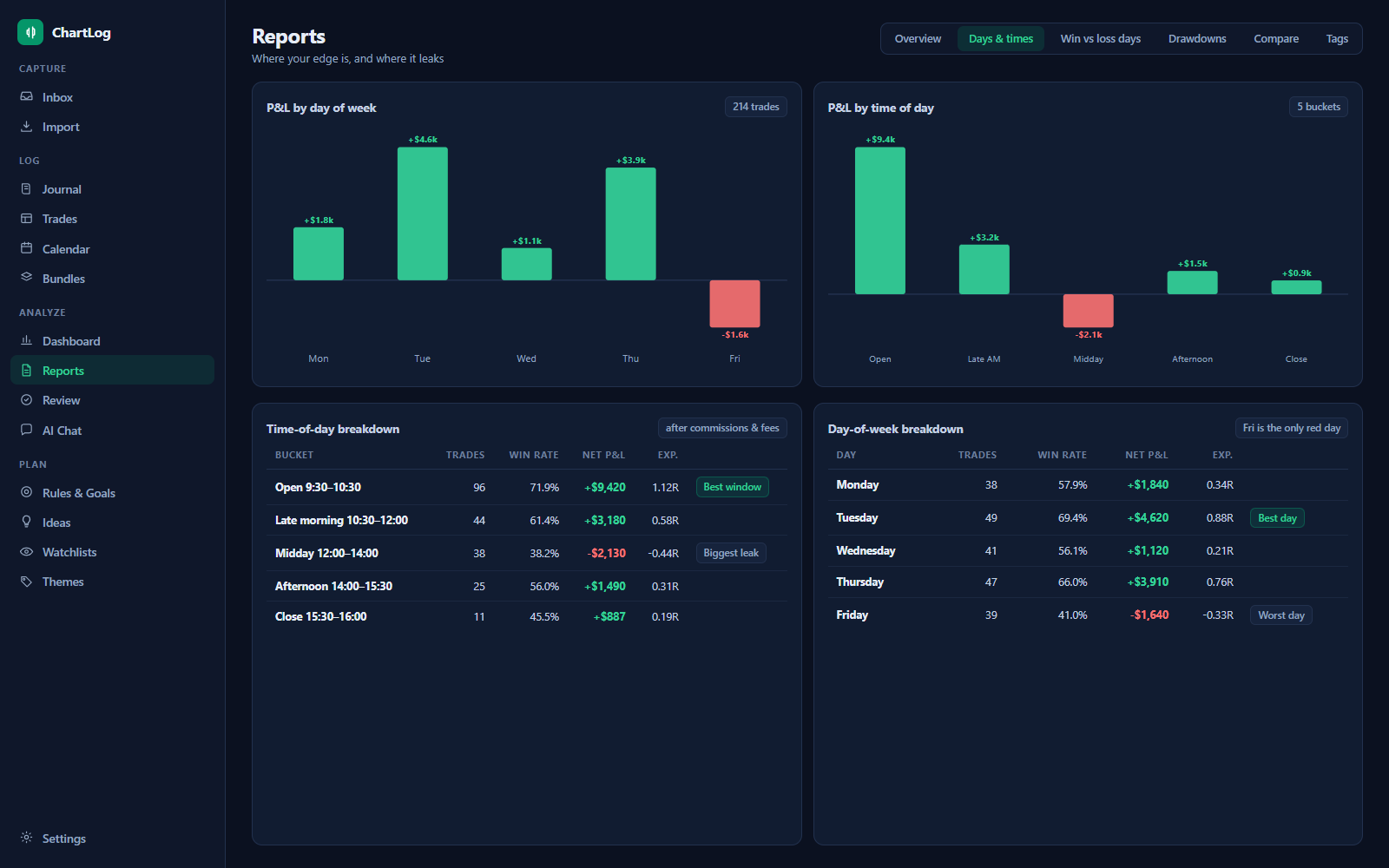Click the Import download icon

pyautogui.click(x=27, y=126)
